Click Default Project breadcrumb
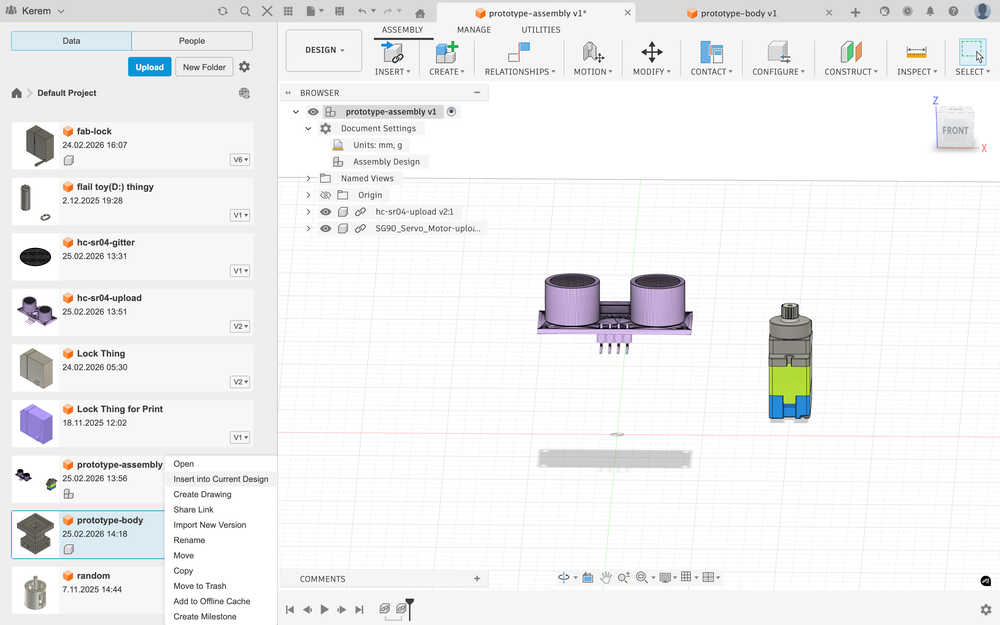The image size is (1000, 625). pos(67,93)
